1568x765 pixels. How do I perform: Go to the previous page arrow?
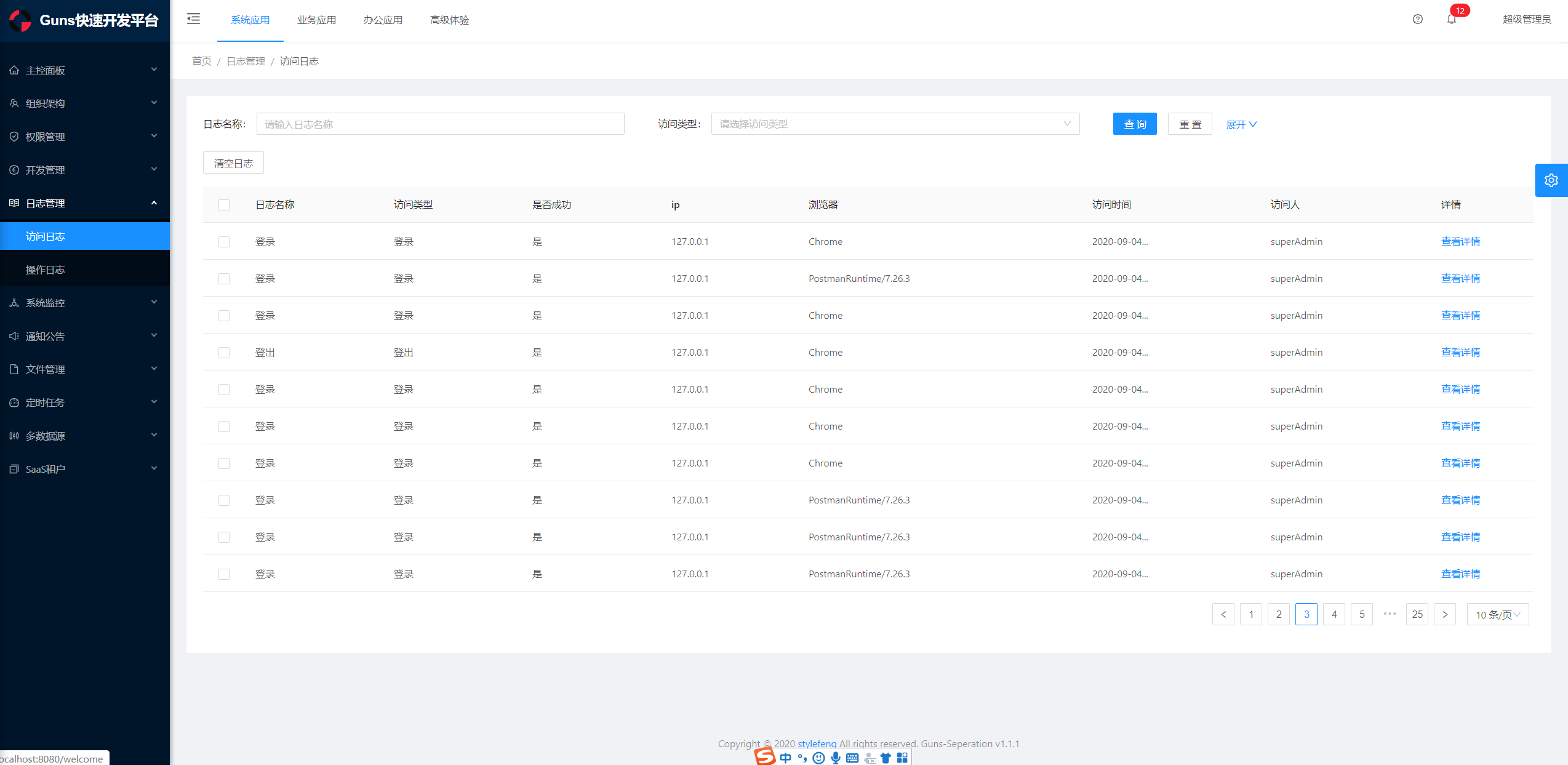point(1223,614)
